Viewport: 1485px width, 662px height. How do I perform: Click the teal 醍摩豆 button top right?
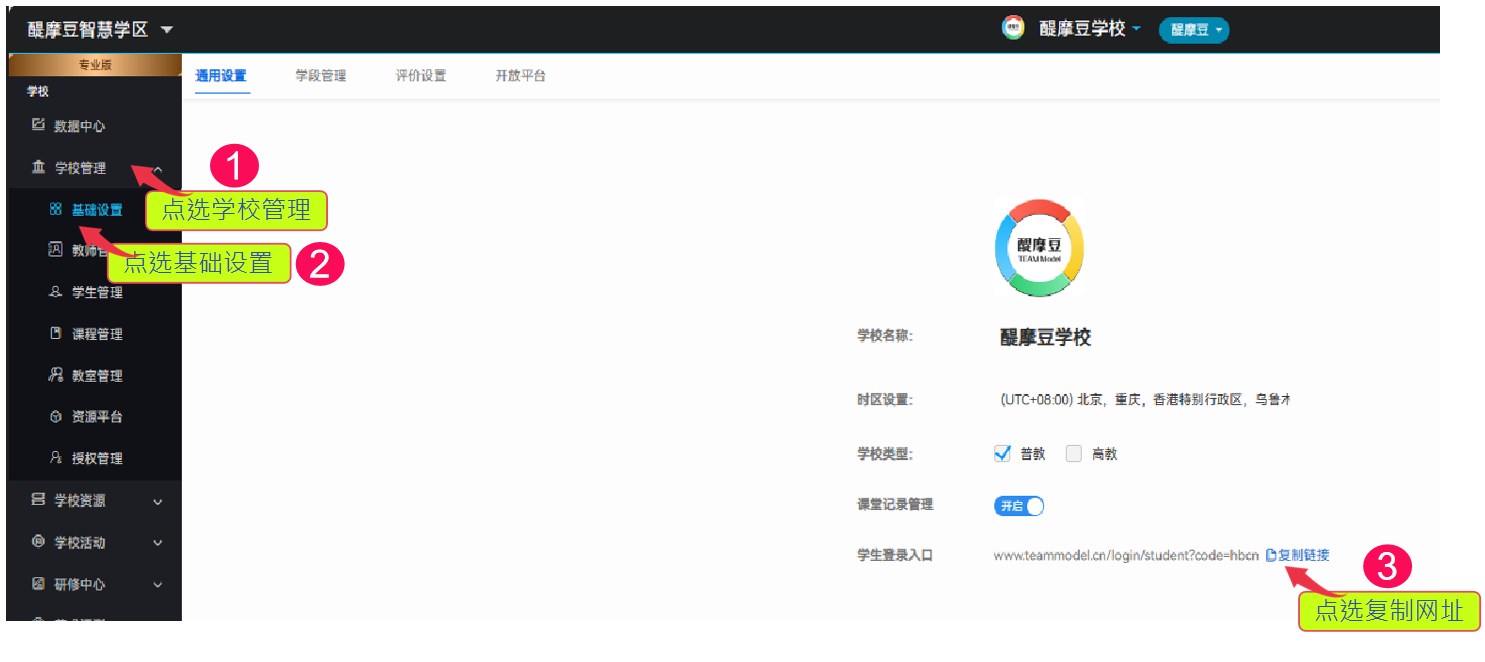(1194, 29)
